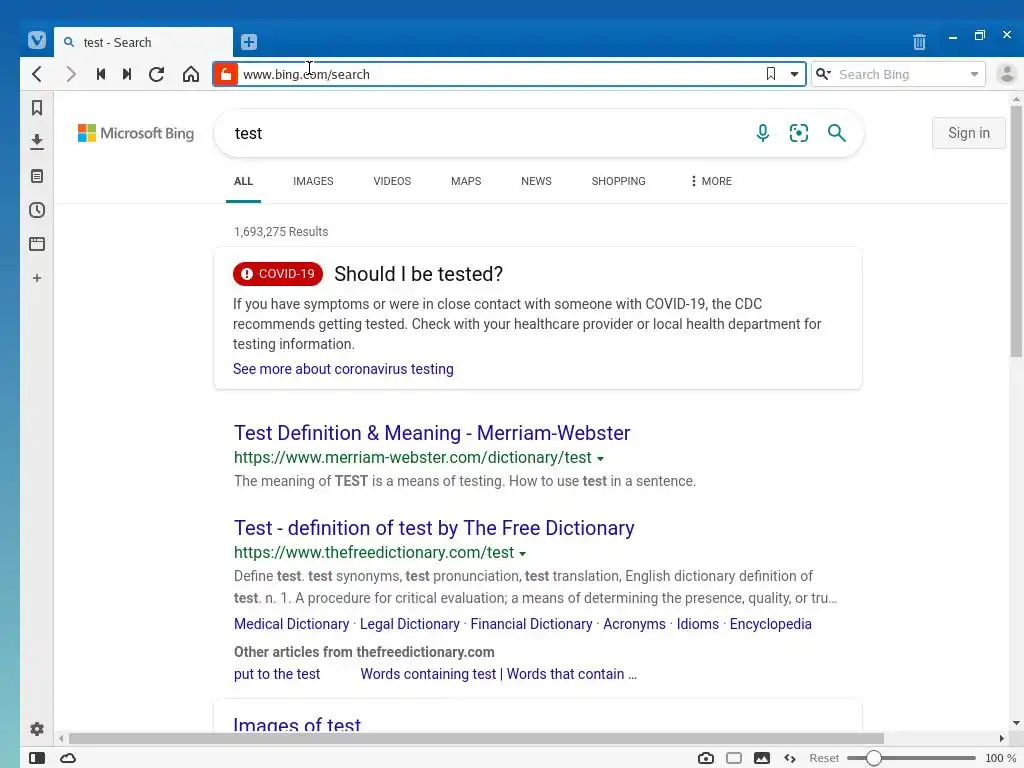This screenshot has height=768, width=1024.
Task: Open the closed tabs trash can
Action: [919, 42]
